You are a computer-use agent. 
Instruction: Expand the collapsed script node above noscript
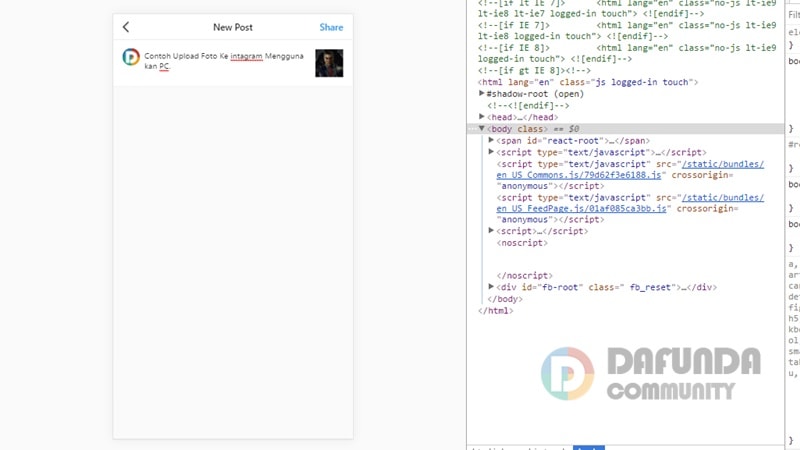click(491, 231)
